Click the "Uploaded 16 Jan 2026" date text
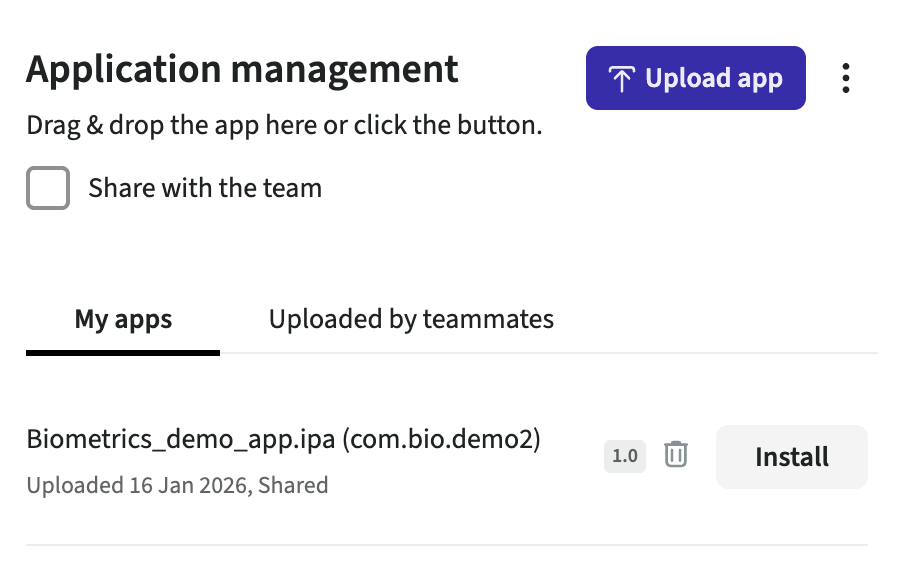Viewport: 908px width, 576px height. pos(138,486)
